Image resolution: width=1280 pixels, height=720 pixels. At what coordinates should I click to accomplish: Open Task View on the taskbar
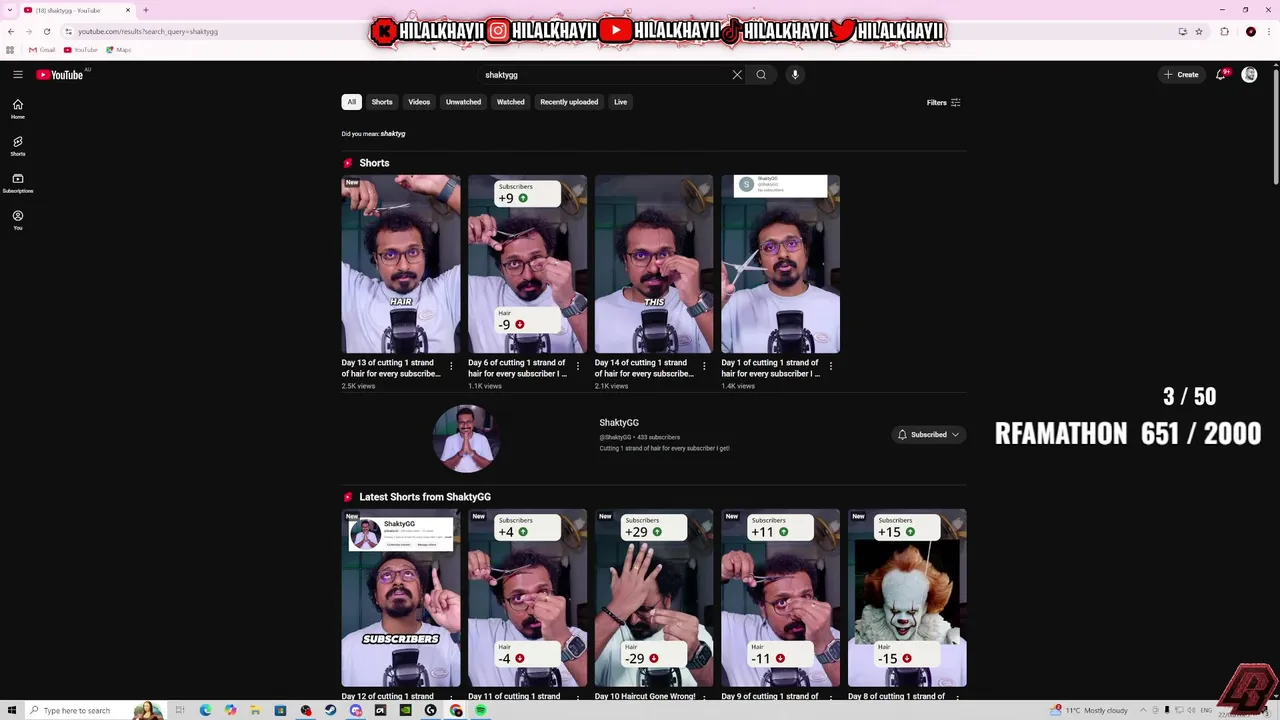tap(180, 710)
